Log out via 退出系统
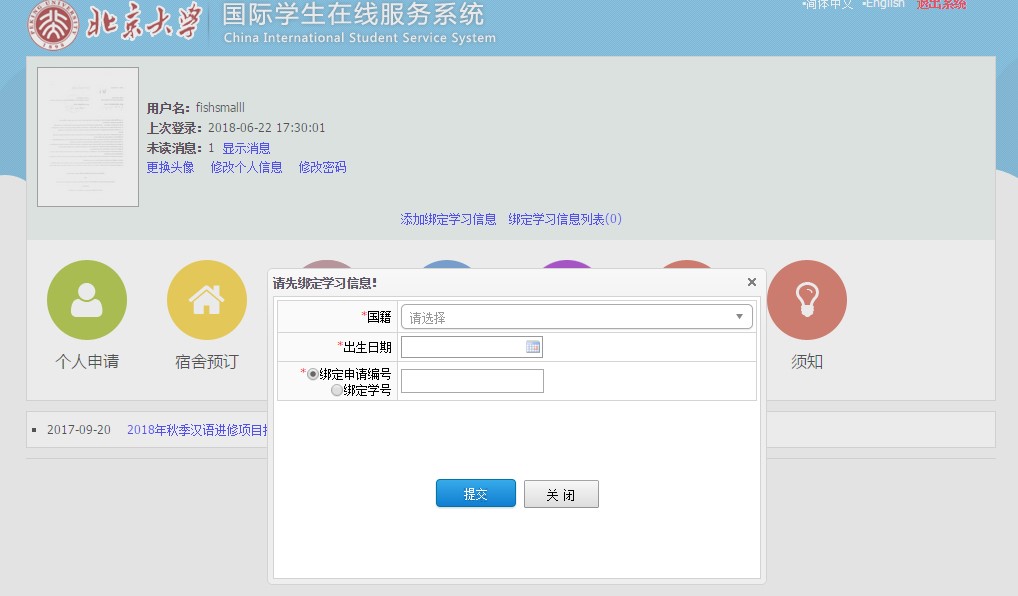Viewport: 1018px width, 596px height. coord(941,5)
